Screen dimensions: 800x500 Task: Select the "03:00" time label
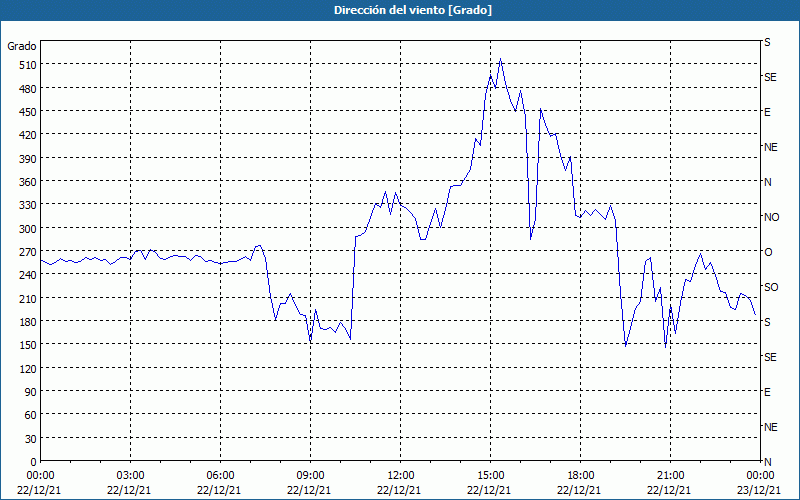pyautogui.click(x=130, y=476)
